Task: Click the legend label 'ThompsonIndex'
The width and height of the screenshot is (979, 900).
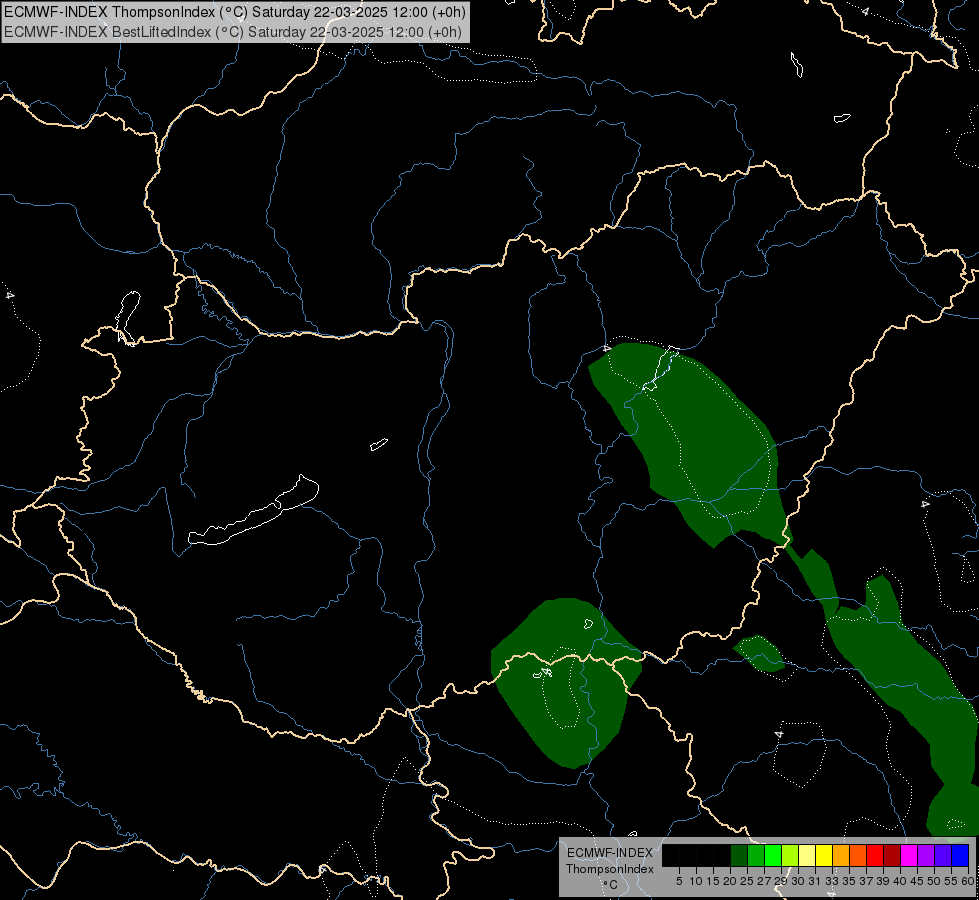Action: click(x=610, y=869)
